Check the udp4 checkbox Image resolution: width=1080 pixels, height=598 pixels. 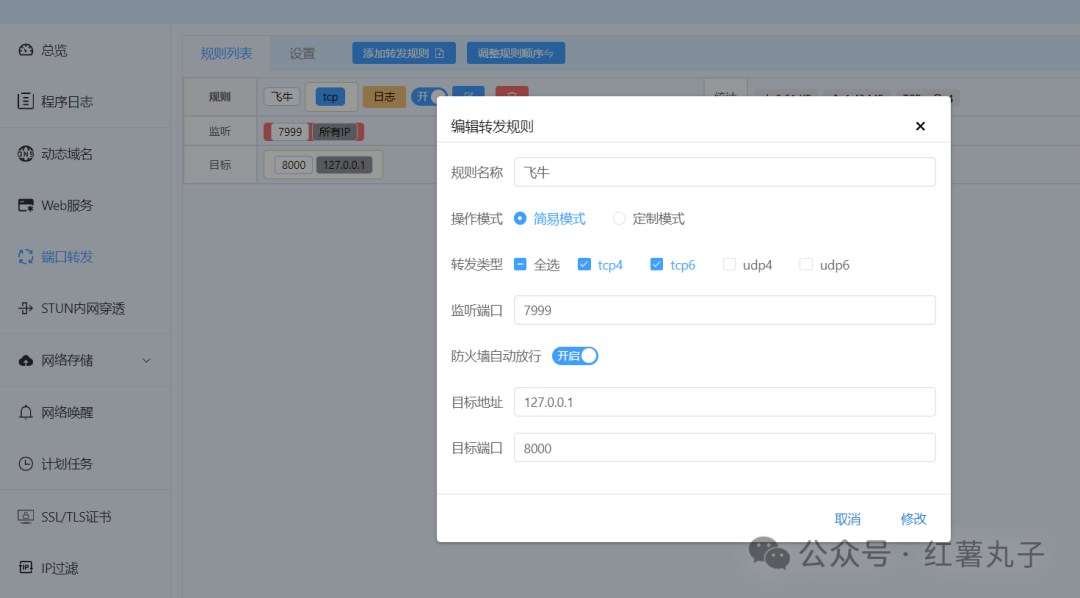coord(729,265)
